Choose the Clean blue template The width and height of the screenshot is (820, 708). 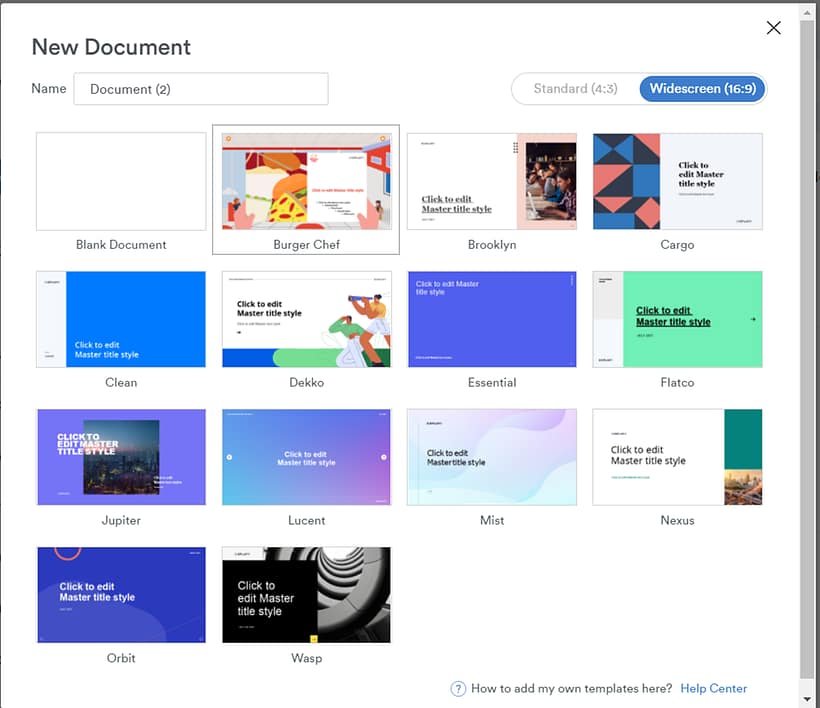pos(121,320)
